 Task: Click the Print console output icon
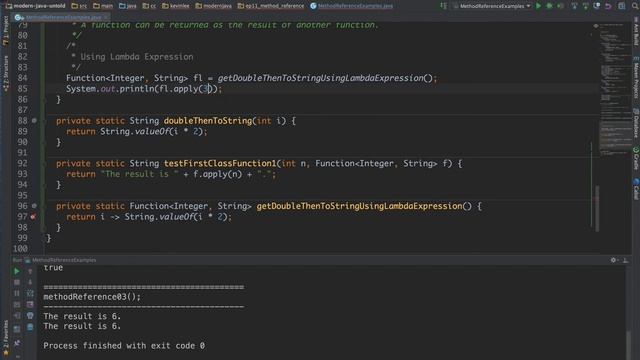(30, 316)
